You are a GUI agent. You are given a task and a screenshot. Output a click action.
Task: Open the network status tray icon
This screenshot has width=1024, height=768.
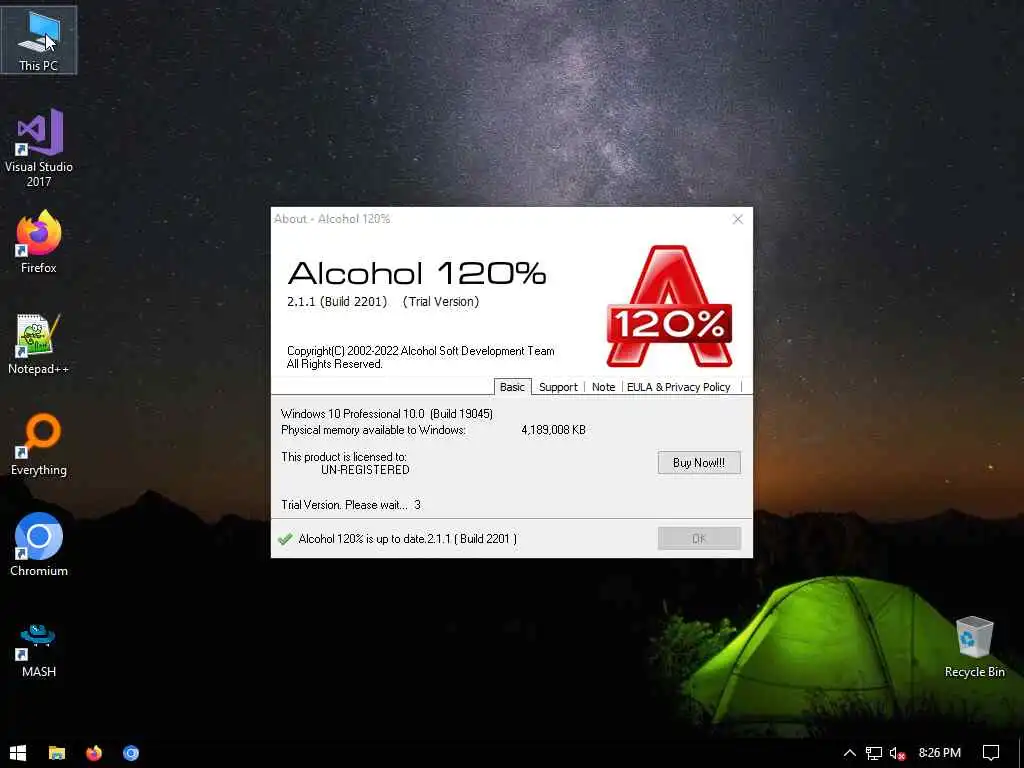[x=874, y=753]
